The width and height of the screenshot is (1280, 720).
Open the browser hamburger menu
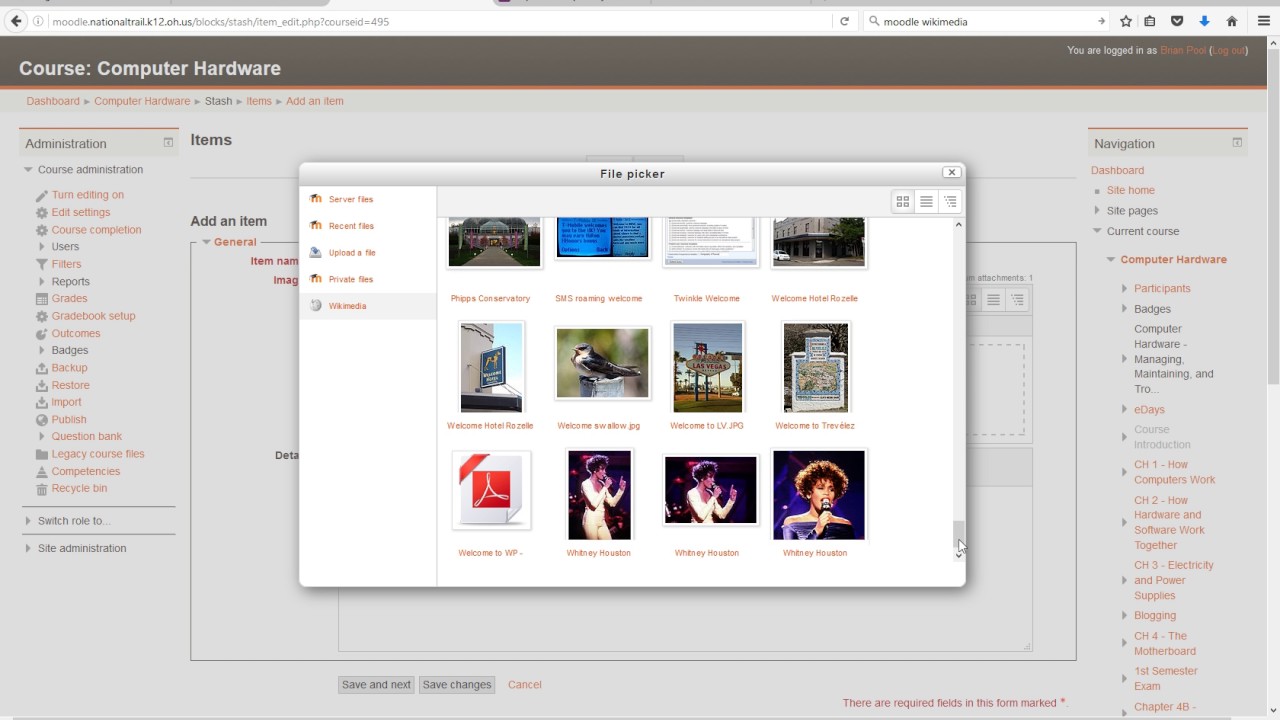point(1264,21)
